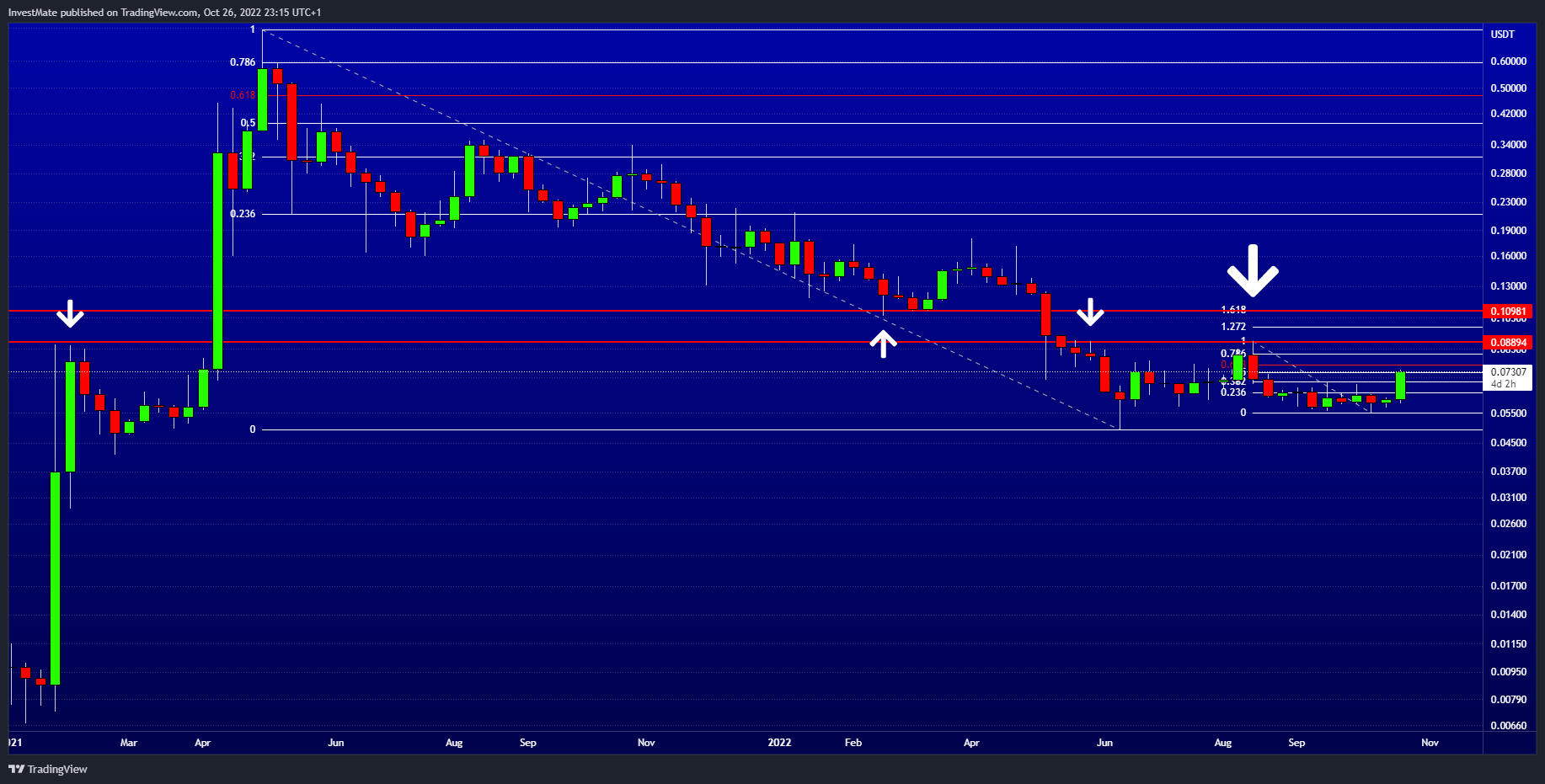Select the 0.42000 price axis label

tap(1508, 114)
